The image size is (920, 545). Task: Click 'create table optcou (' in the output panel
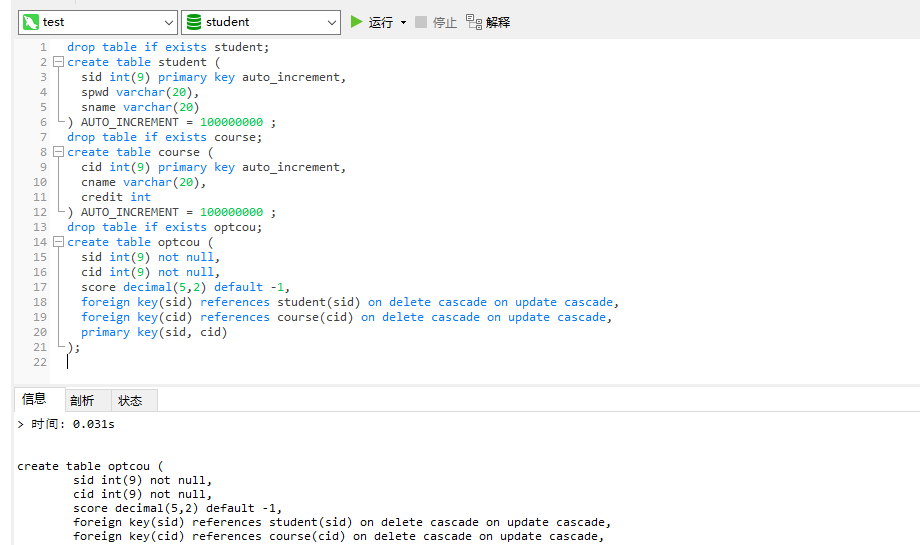point(90,466)
